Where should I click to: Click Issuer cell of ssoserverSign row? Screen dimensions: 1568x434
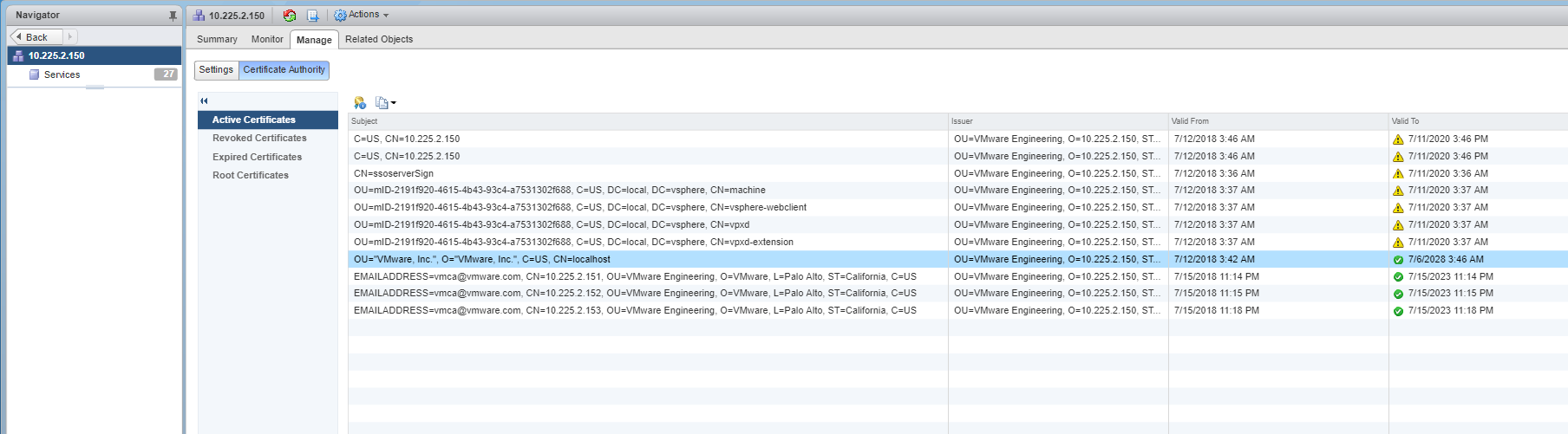(1058, 173)
